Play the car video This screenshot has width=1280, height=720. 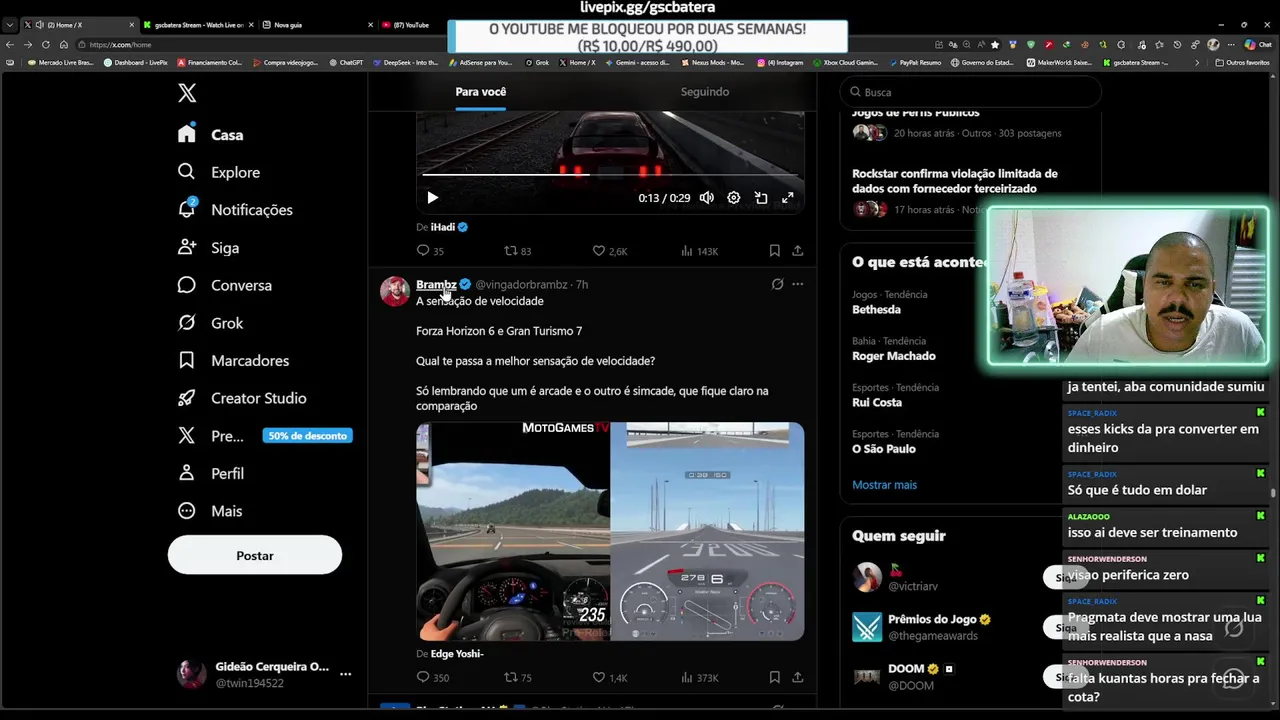pyautogui.click(x=432, y=198)
